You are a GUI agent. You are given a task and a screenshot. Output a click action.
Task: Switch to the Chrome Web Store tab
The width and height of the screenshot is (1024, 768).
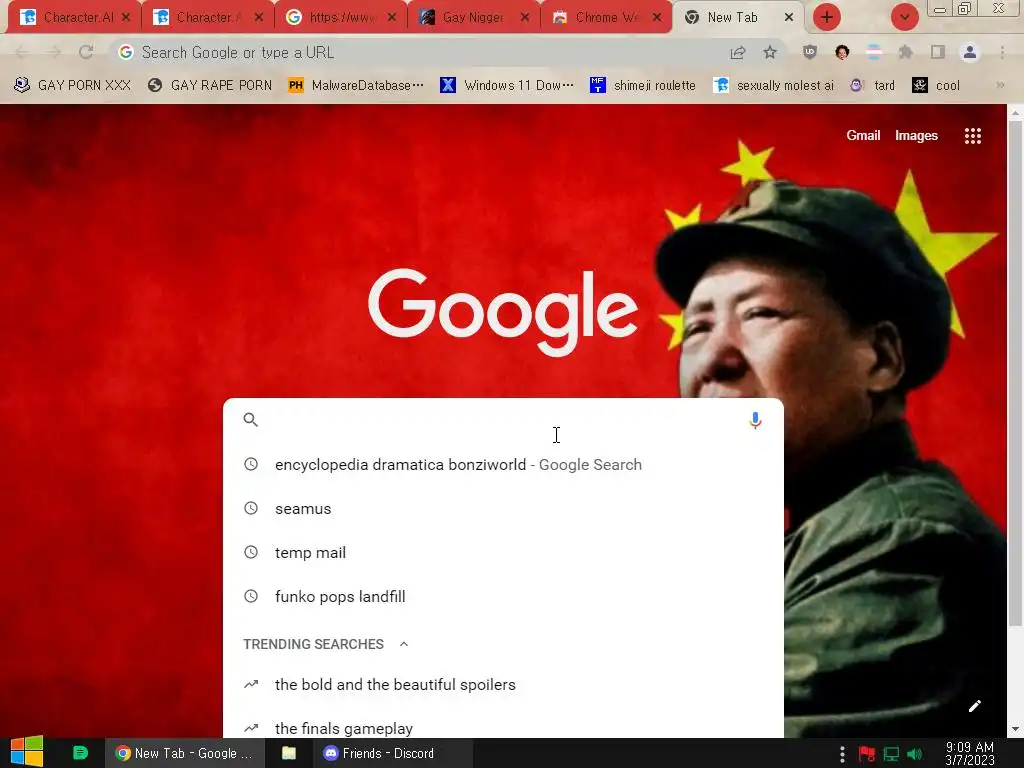pos(606,18)
